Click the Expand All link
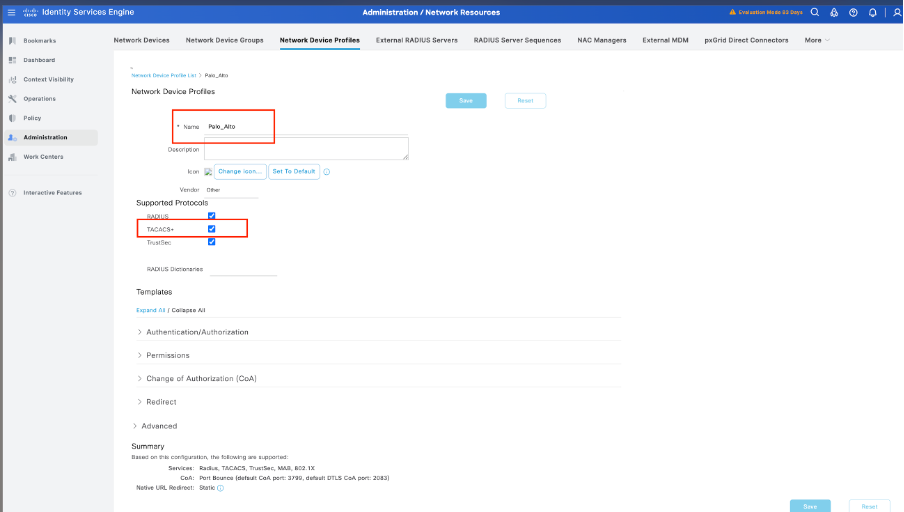The height and width of the screenshot is (512, 904). coord(150,310)
